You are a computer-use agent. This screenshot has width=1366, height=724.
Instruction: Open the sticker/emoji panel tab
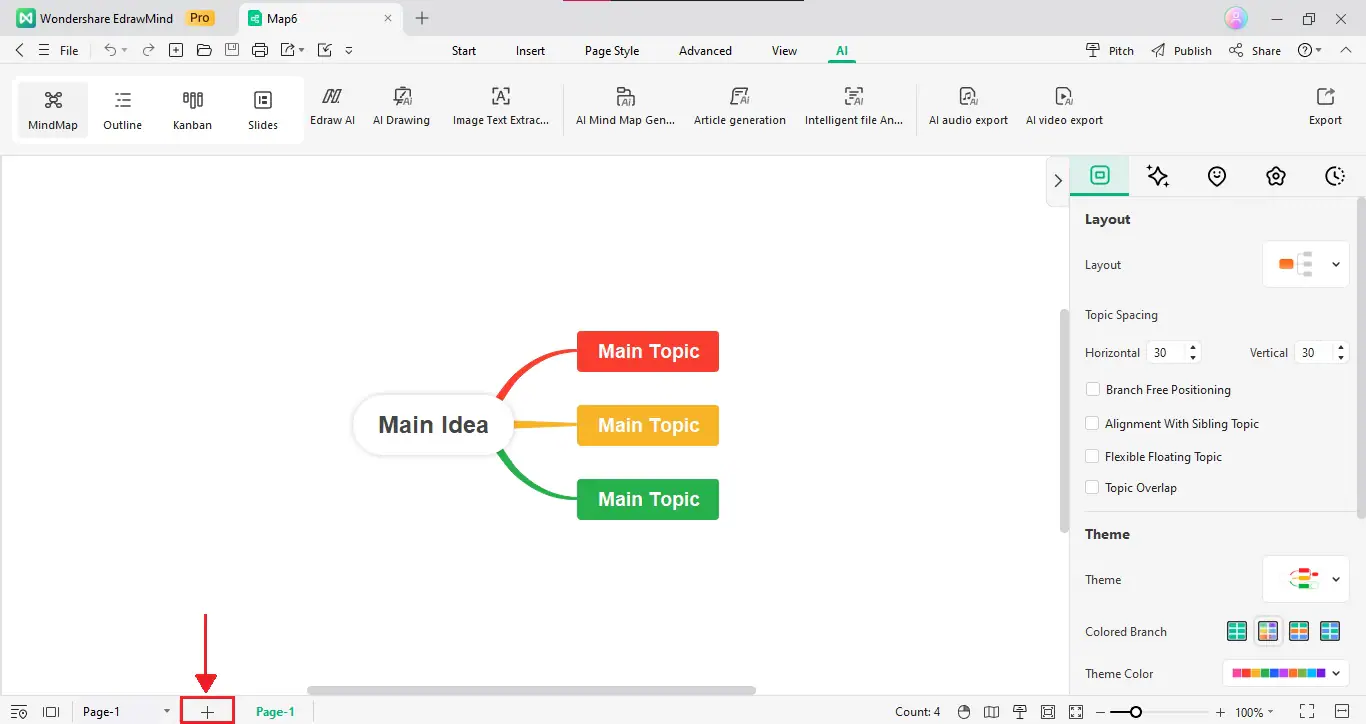click(x=1217, y=176)
